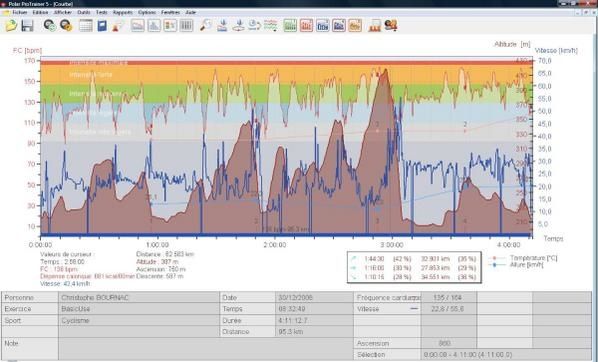Click the open folder icon in the toolbar

pyautogui.click(x=11, y=26)
